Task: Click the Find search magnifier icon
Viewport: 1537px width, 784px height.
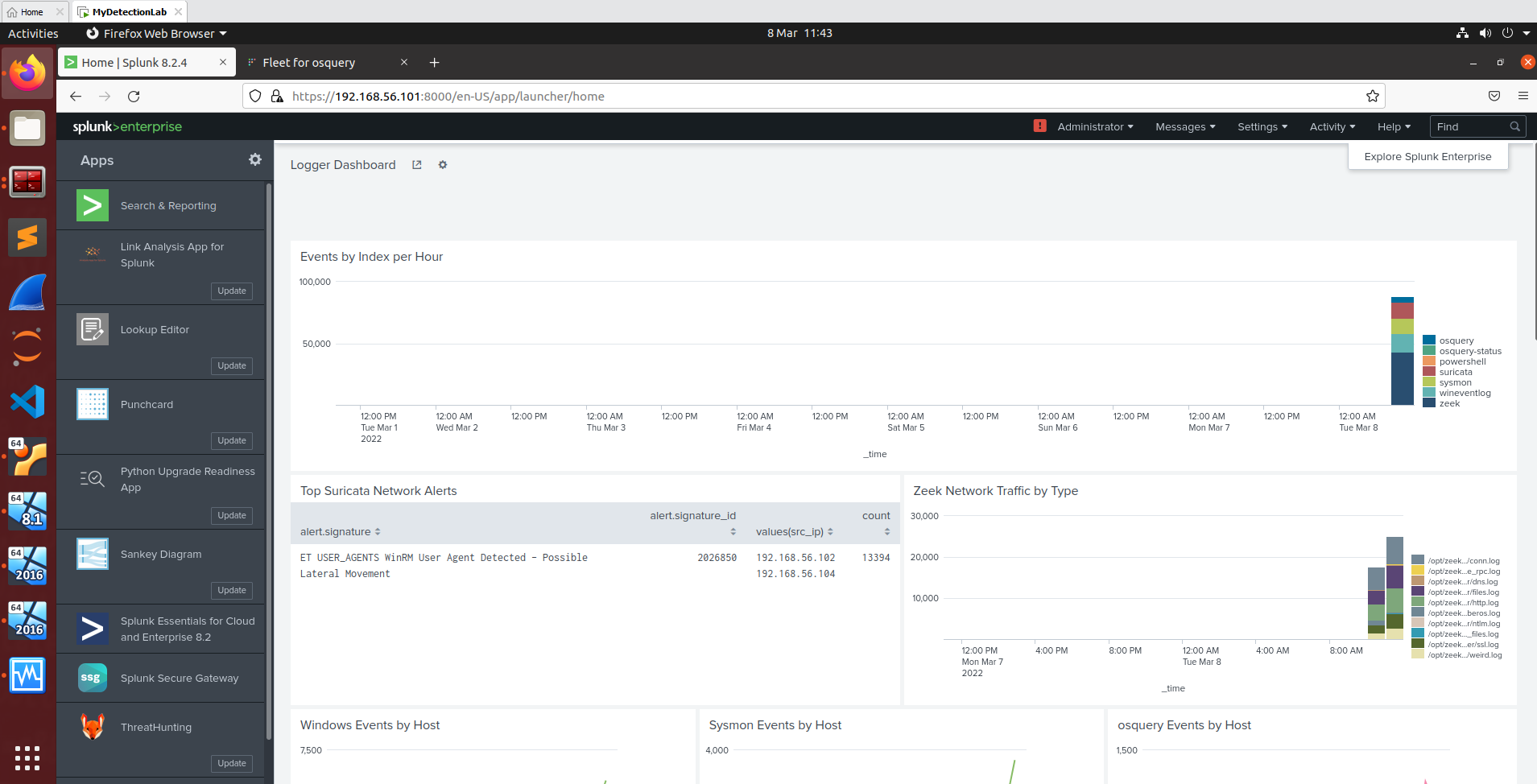Action: tap(1514, 126)
